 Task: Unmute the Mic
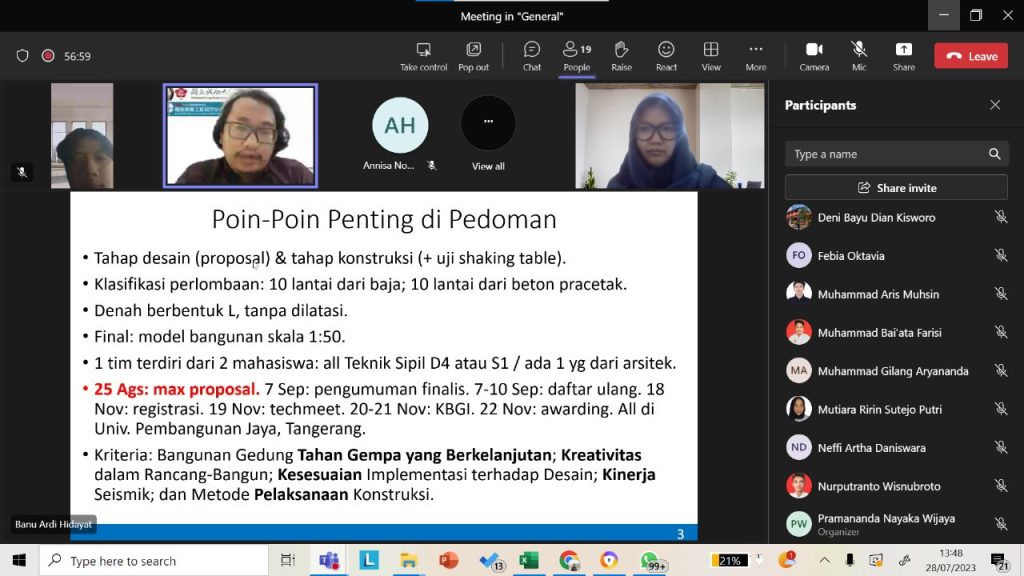[x=858, y=55]
